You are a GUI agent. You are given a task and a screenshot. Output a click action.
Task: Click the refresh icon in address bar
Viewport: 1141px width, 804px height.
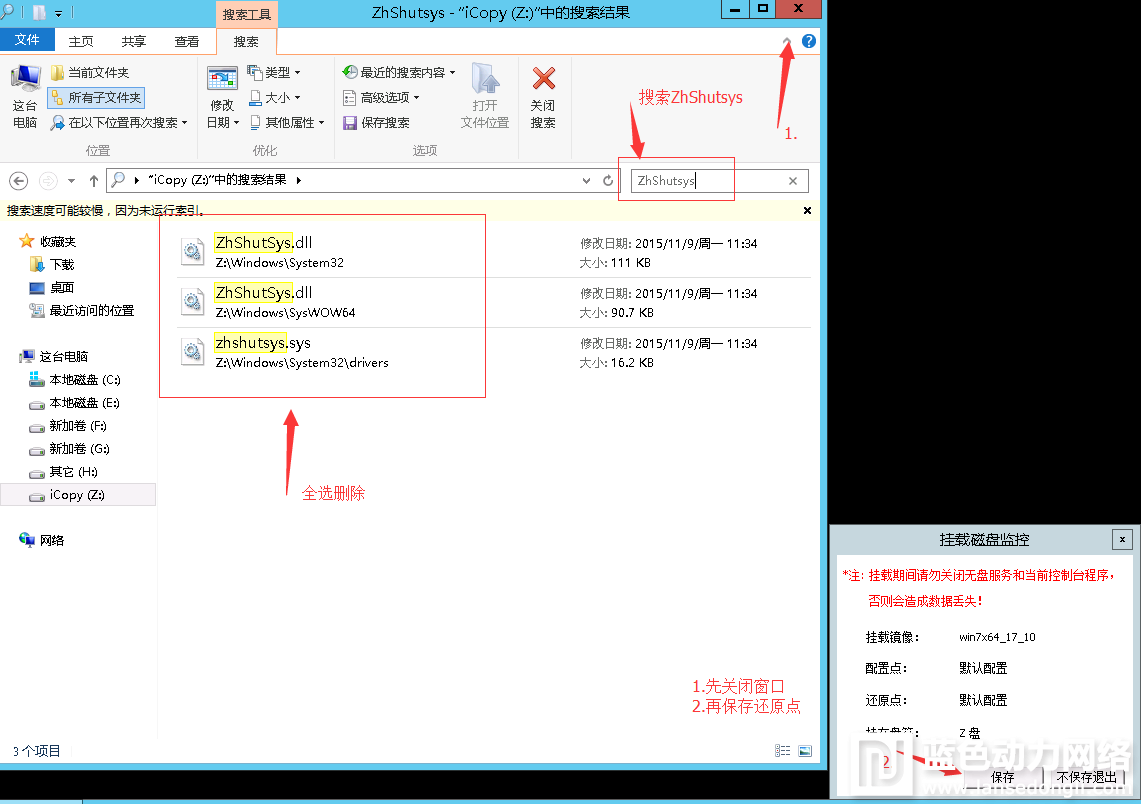(608, 181)
